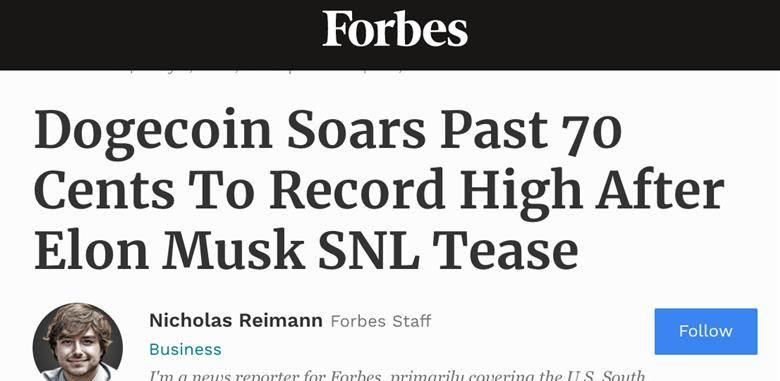Click the author bio italic text
This screenshot has width=780, height=381.
pos(397,375)
